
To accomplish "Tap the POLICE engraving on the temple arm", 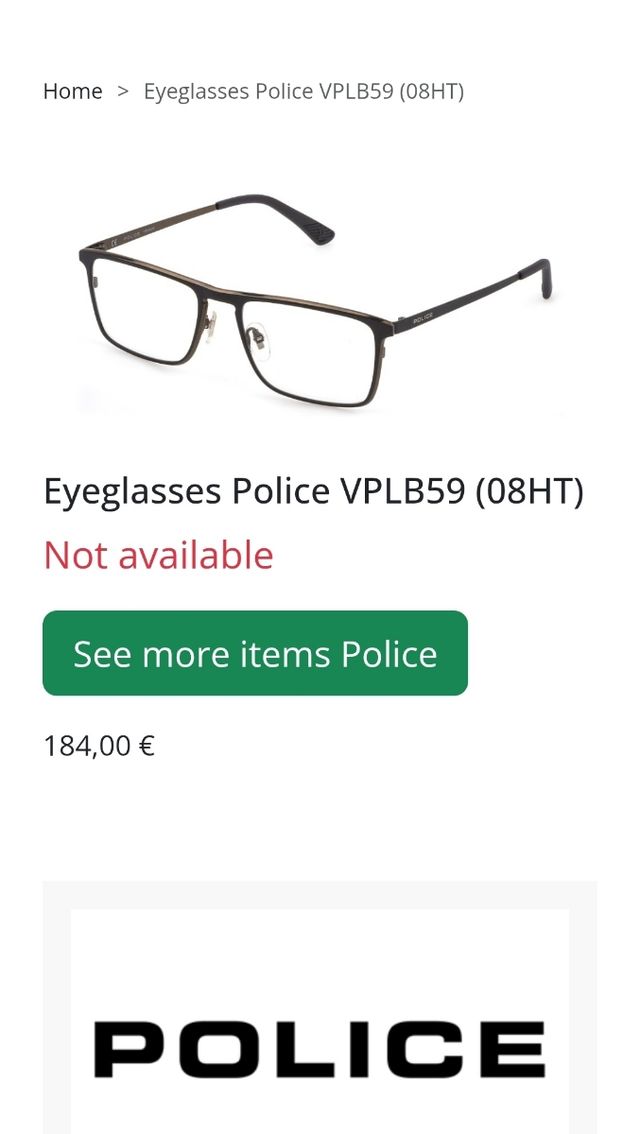I will pos(423,317).
